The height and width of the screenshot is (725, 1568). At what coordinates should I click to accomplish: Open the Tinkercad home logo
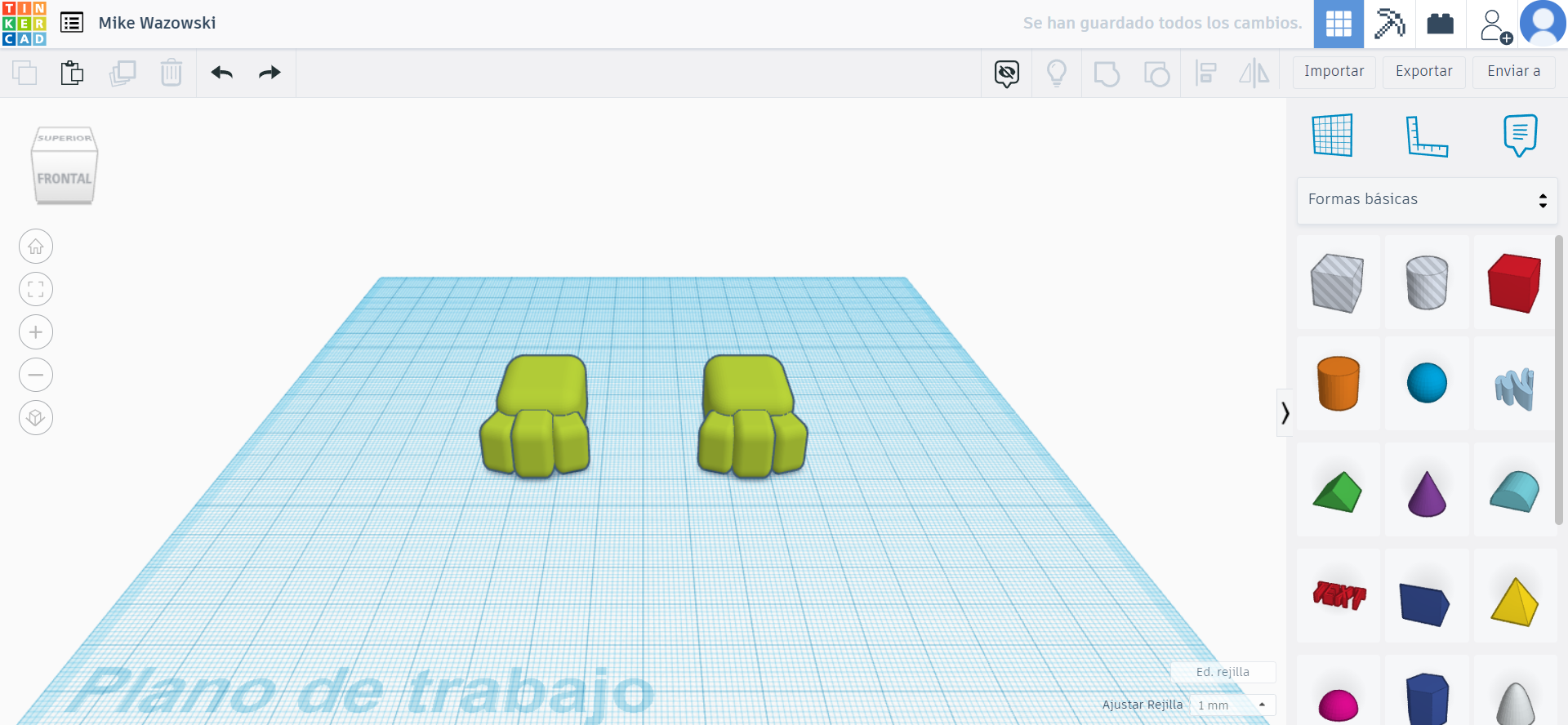(24, 24)
